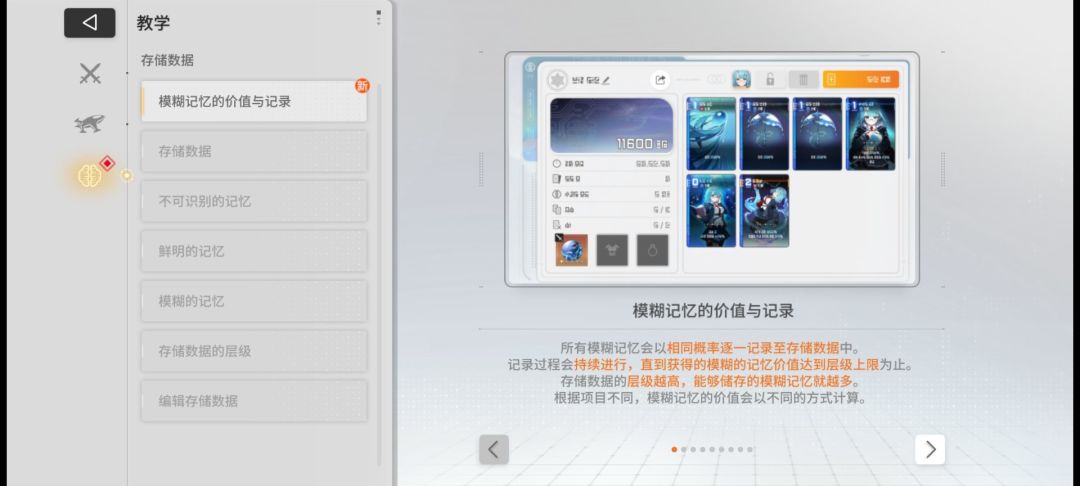Click the 教学 panel title
Image resolution: width=1080 pixels, height=486 pixels.
pyautogui.click(x=153, y=23)
